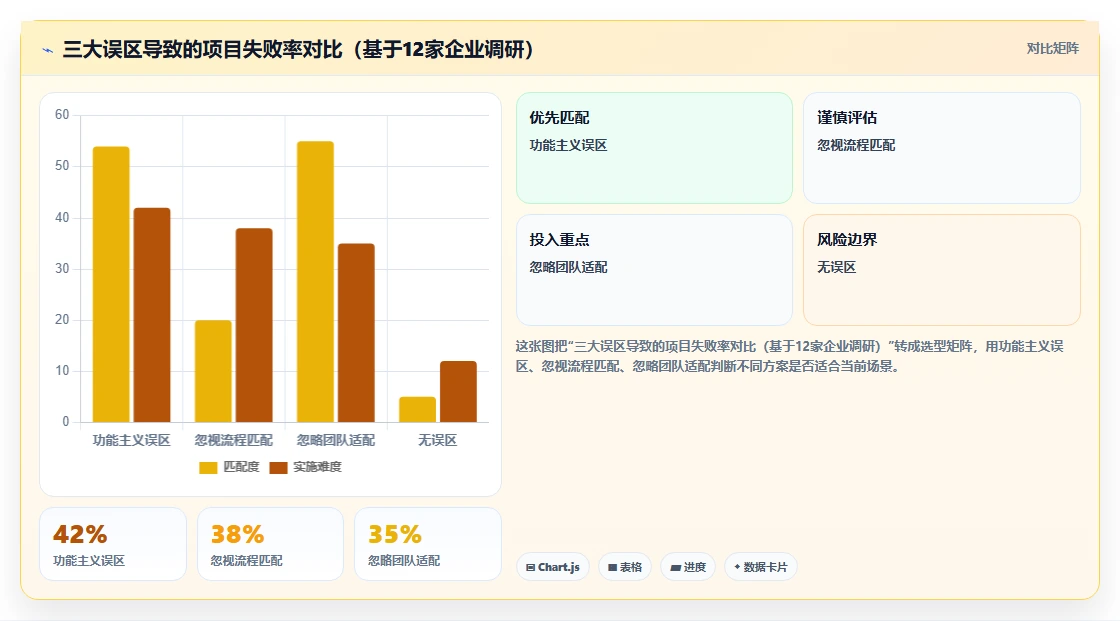
Task: Click the 对比矩阵 label in the header
Action: (1052, 49)
